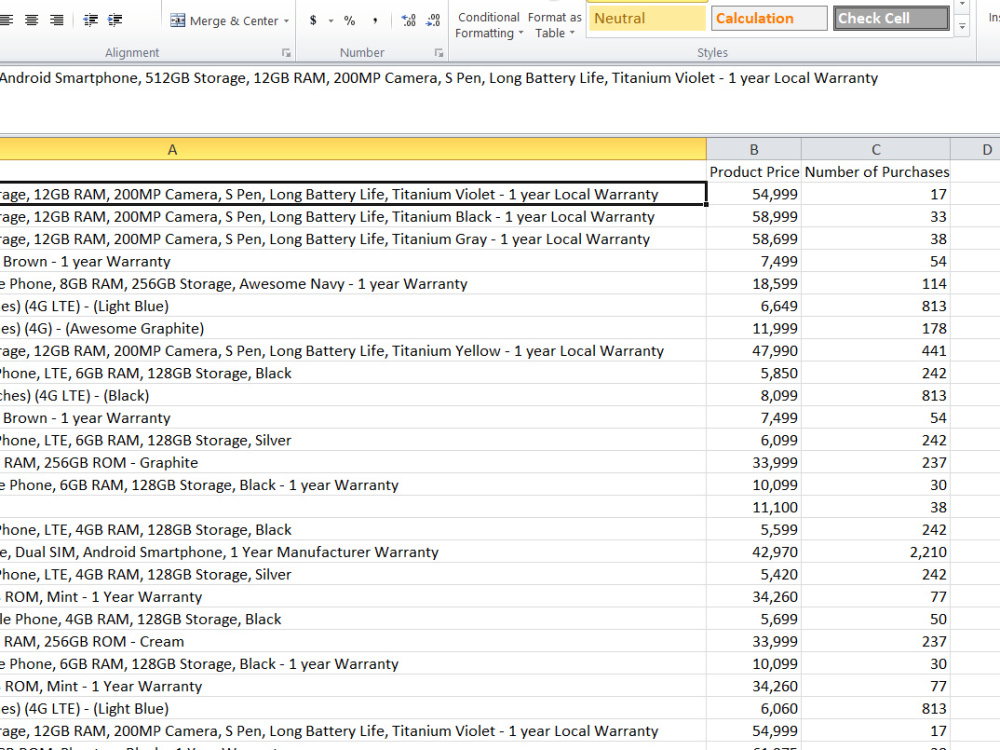Select price cell 11,999

click(754, 328)
